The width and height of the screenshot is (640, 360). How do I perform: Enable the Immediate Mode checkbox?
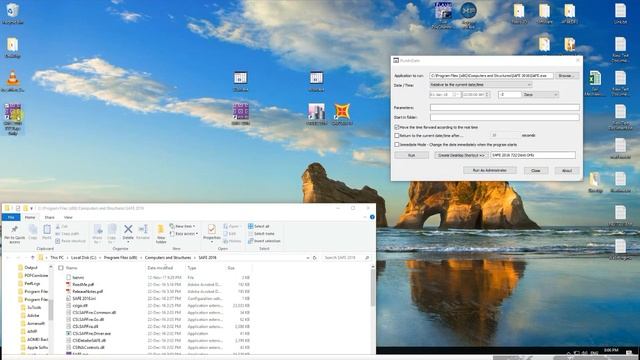coord(397,144)
